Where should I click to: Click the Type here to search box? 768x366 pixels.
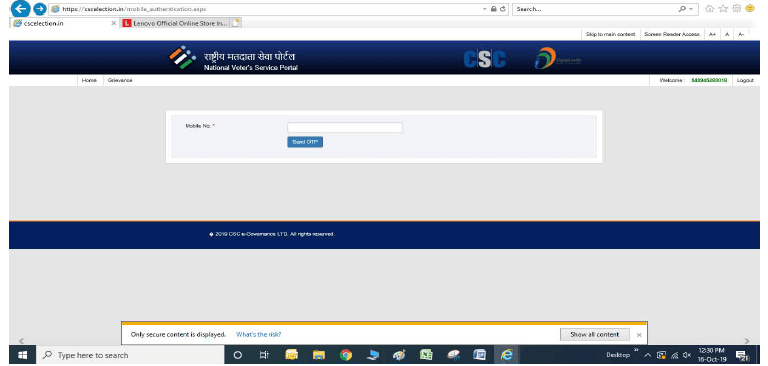[130, 355]
